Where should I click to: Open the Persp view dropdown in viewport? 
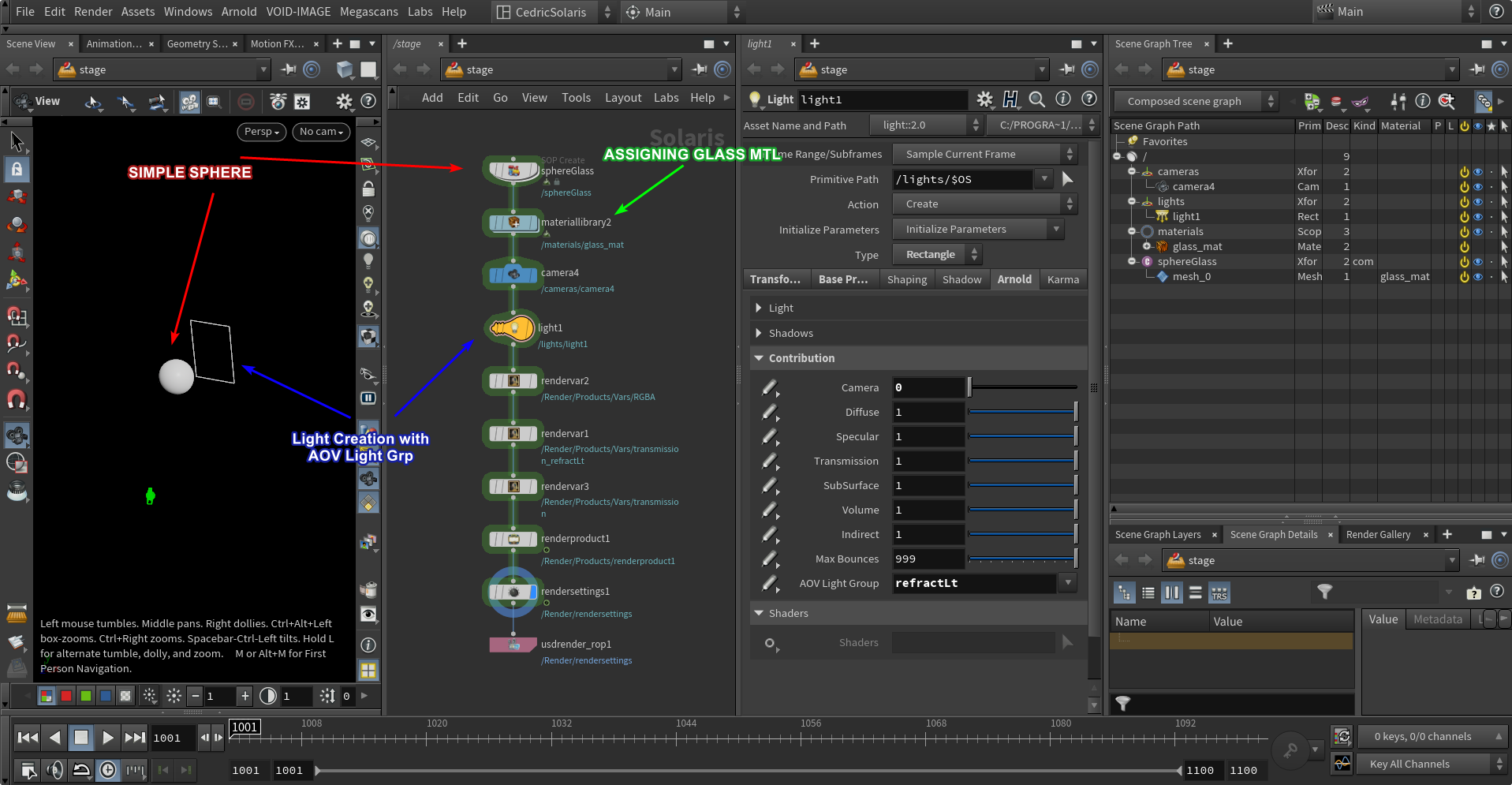(x=261, y=132)
